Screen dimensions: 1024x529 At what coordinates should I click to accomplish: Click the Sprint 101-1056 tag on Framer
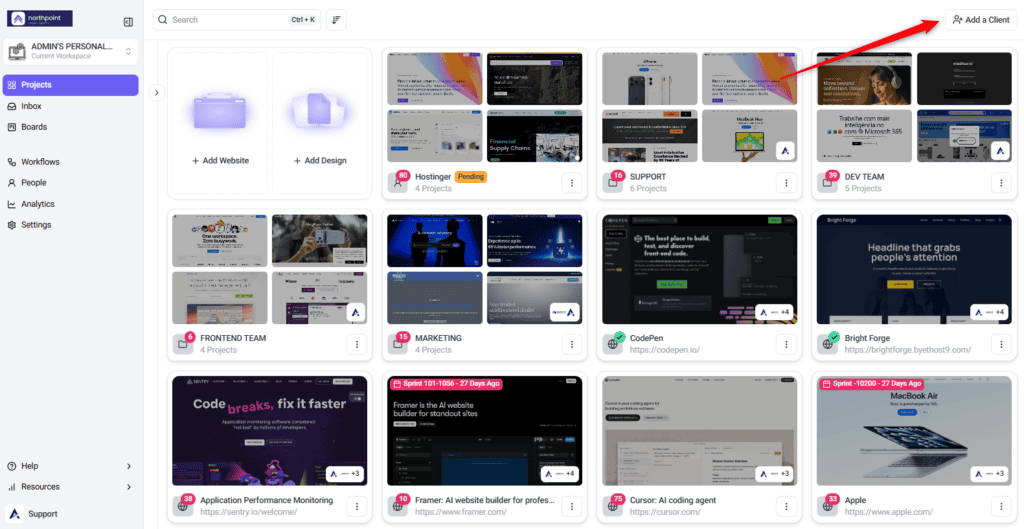446,383
